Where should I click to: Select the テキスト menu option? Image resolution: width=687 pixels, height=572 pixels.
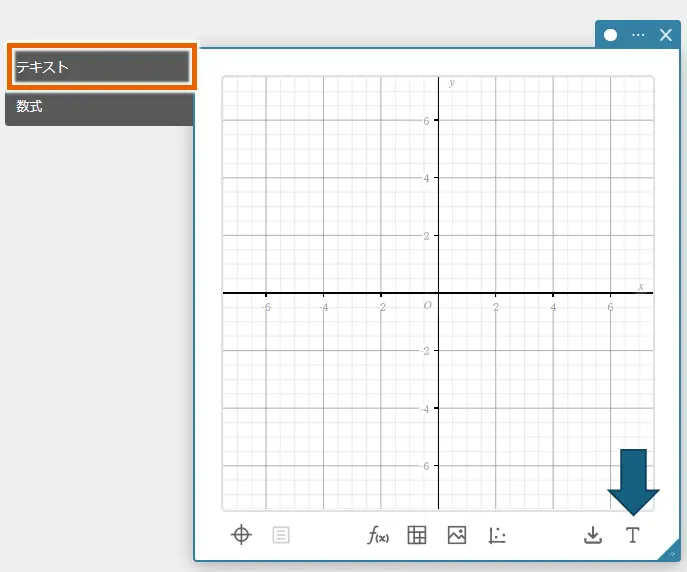[x=100, y=67]
